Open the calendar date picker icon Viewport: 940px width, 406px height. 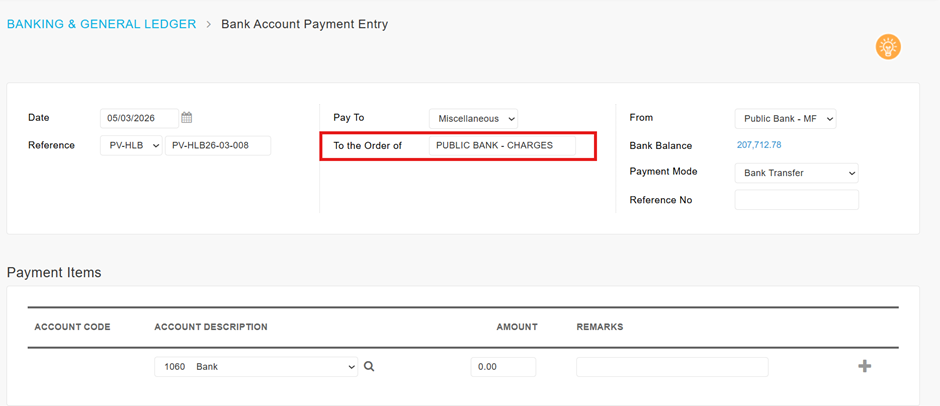click(187, 118)
